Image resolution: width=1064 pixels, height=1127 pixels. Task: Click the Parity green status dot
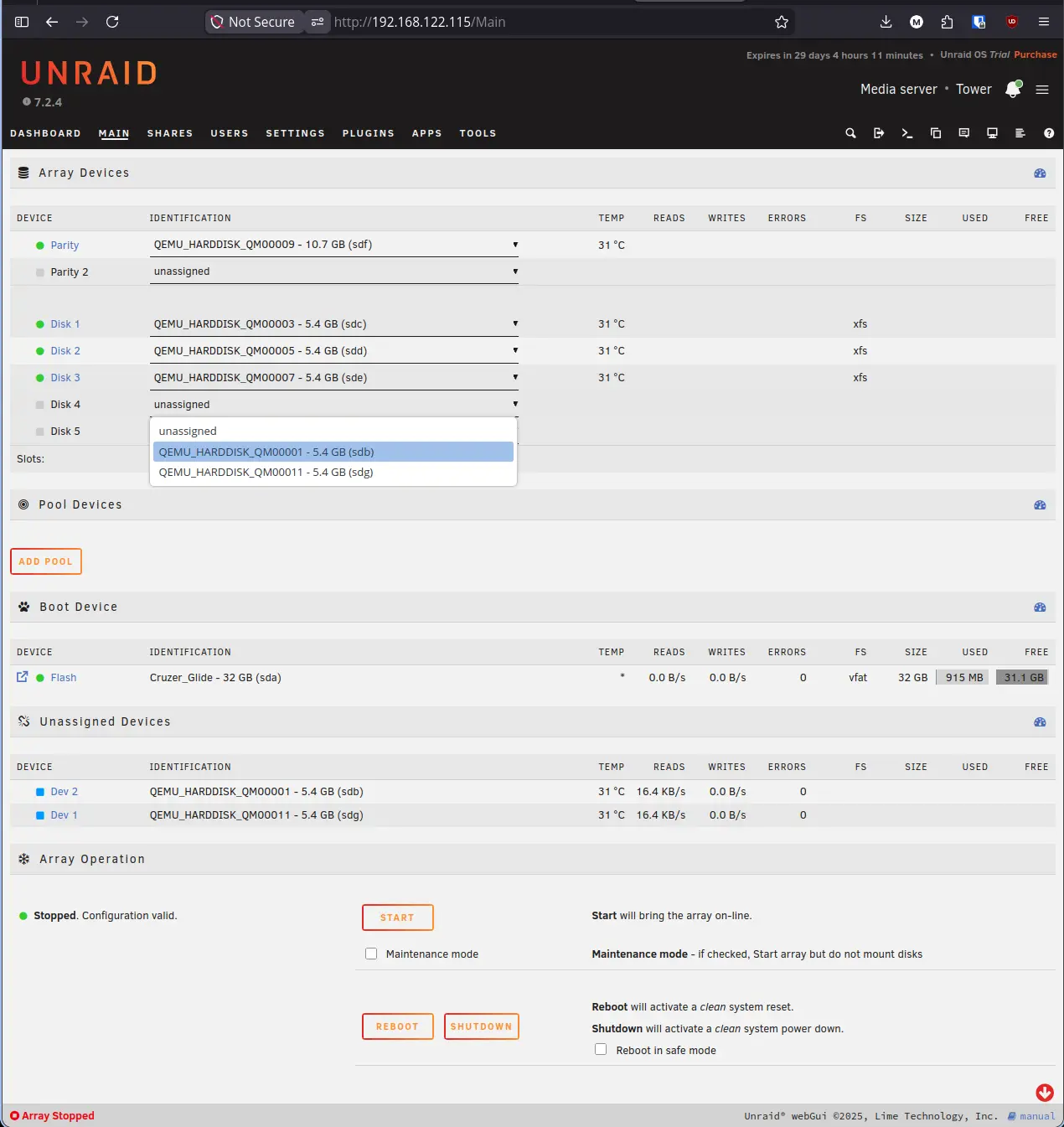click(40, 246)
